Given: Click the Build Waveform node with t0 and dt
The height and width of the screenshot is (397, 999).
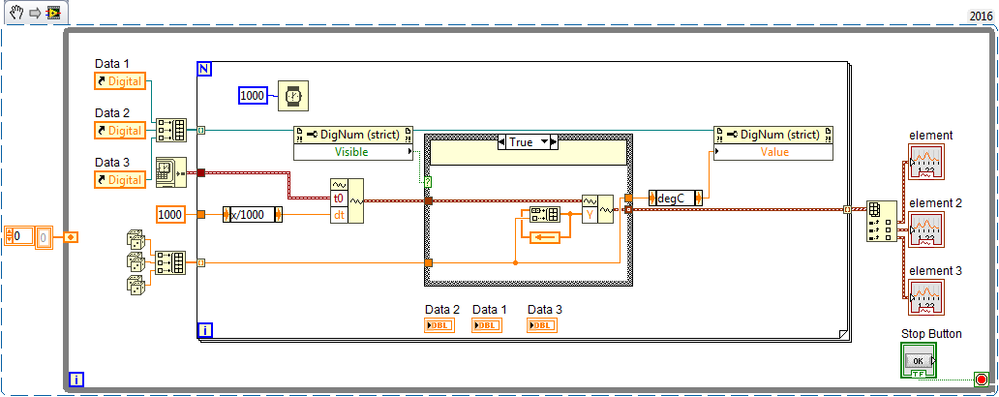Looking at the screenshot, I should 347,201.
